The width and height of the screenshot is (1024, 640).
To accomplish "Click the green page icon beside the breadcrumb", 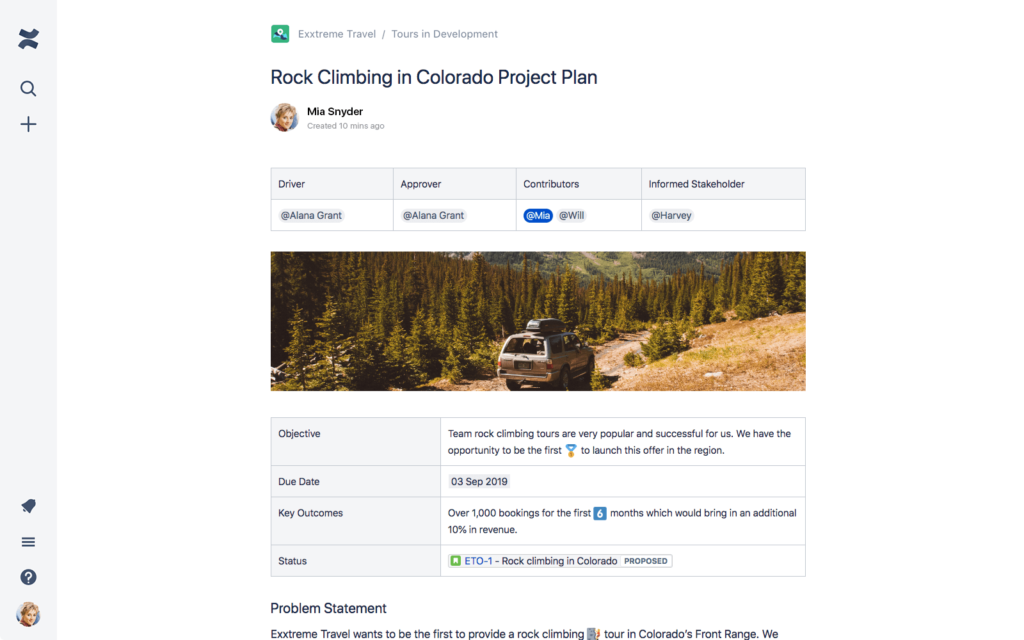I will click(280, 33).
